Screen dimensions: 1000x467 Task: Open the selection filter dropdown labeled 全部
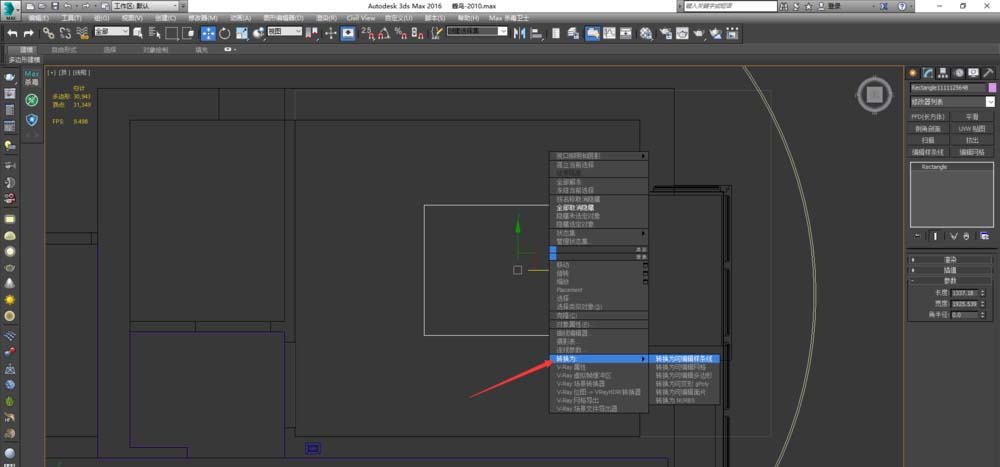click(111, 32)
